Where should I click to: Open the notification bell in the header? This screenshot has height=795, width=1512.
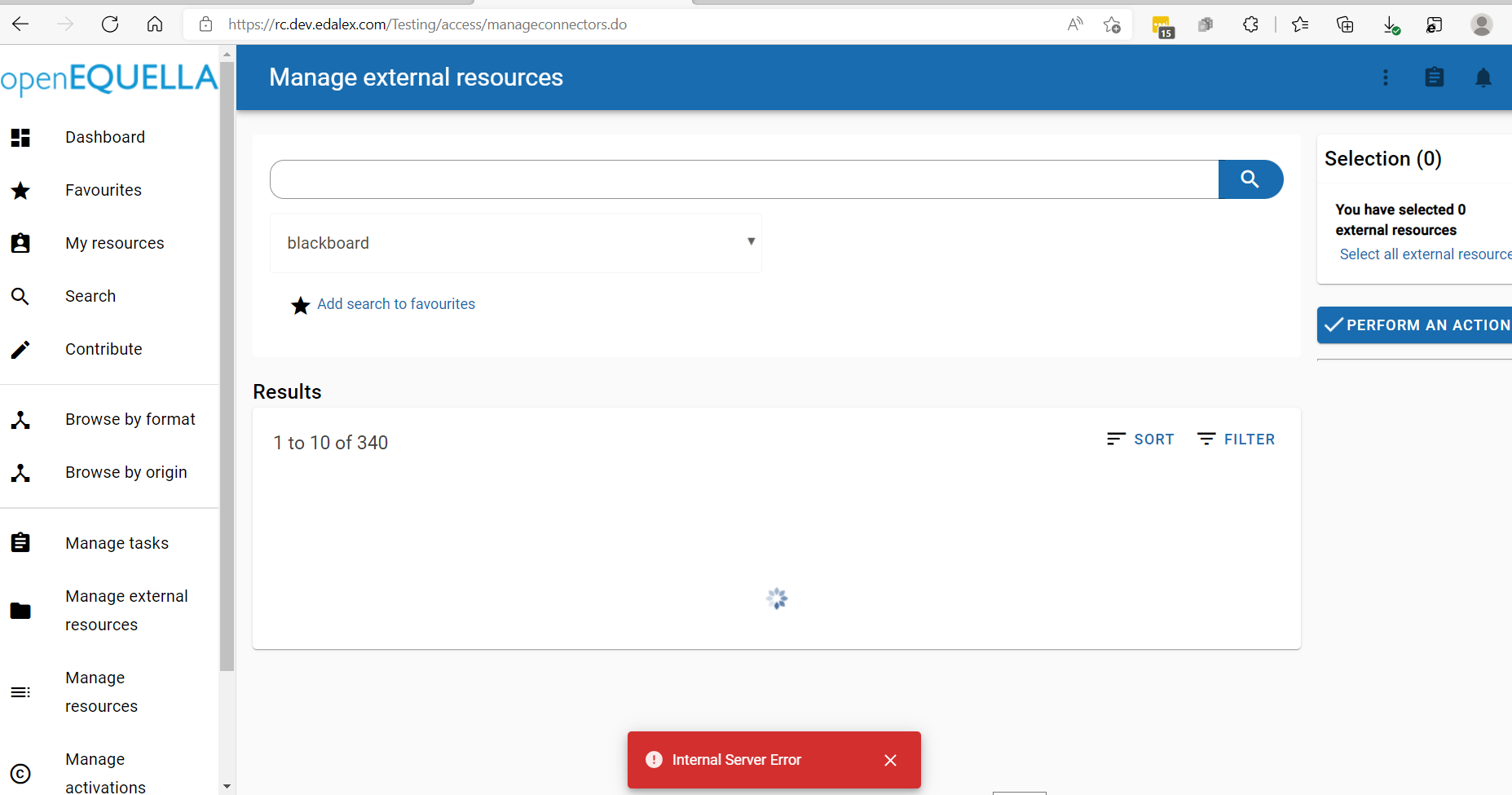[x=1483, y=77]
